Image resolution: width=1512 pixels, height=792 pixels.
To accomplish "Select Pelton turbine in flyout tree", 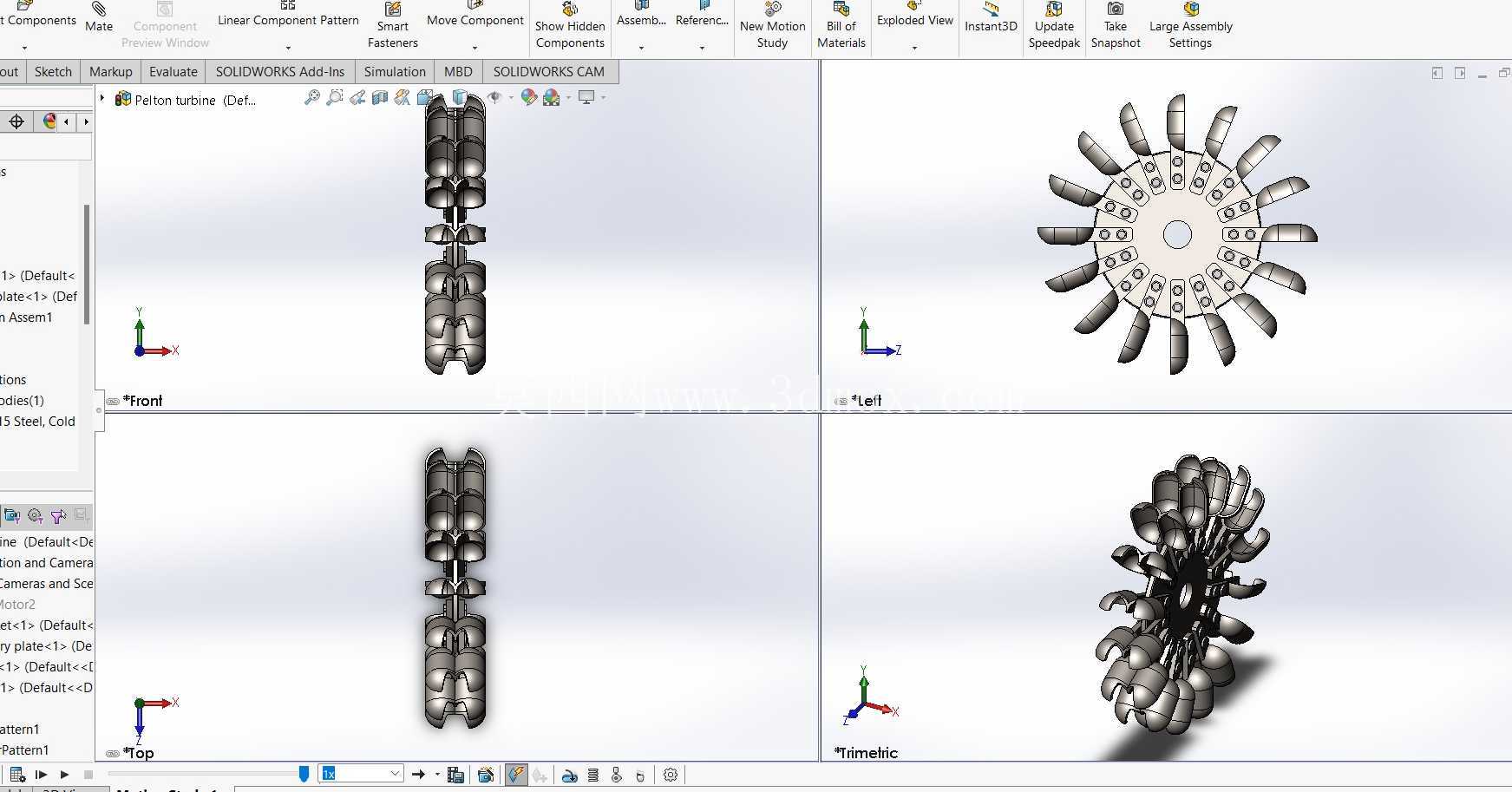I will pos(185,100).
